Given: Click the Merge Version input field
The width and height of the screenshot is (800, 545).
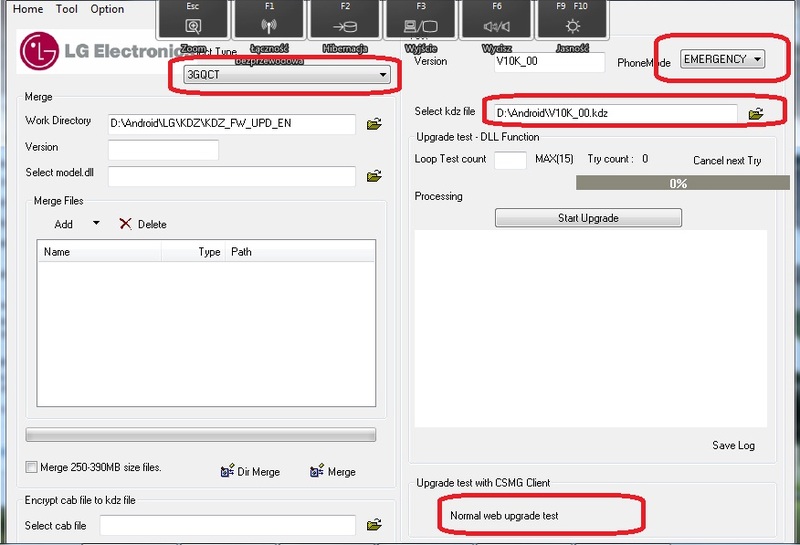Looking at the screenshot, I should (x=163, y=150).
